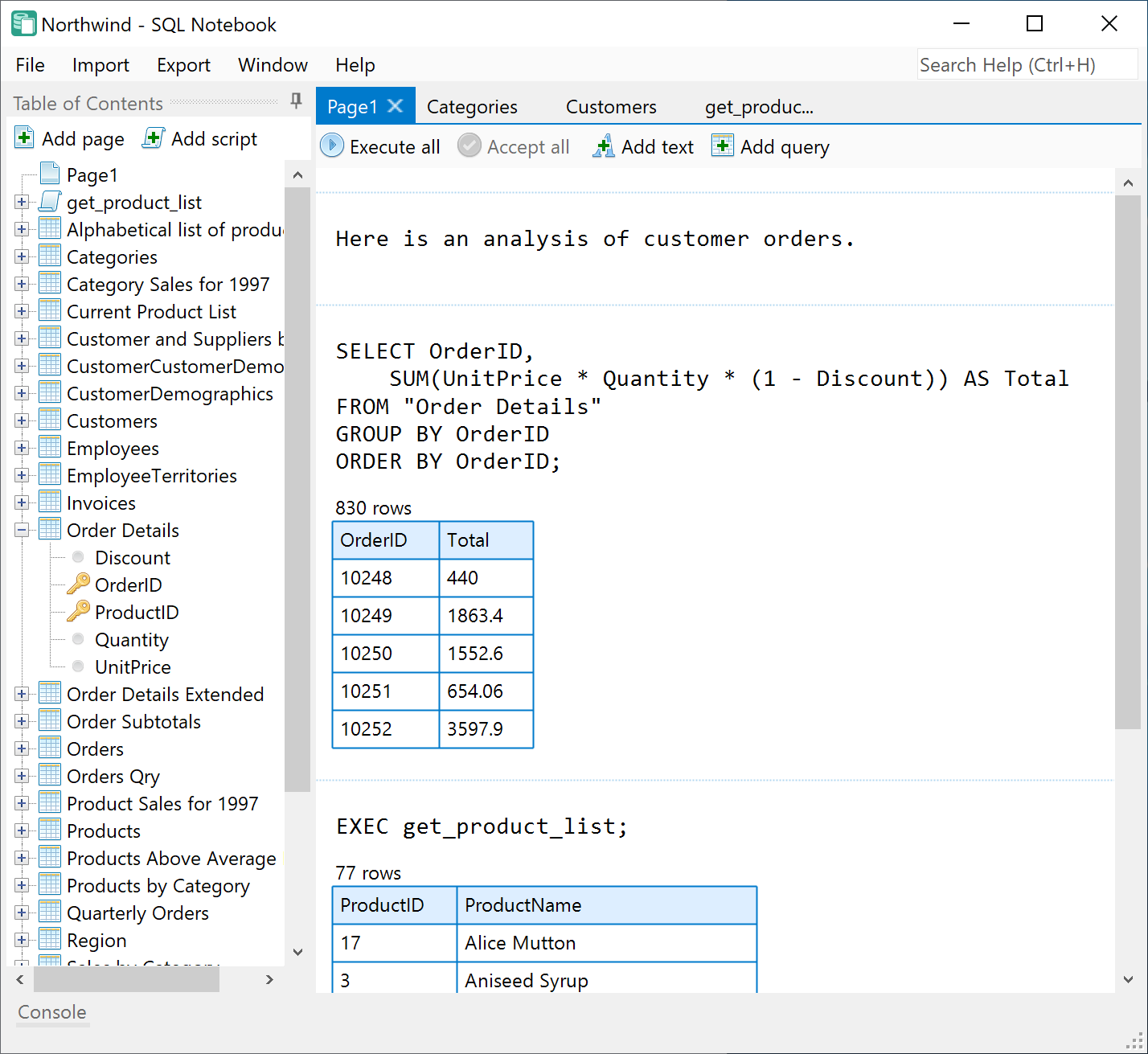Viewport: 1148px width, 1054px height.
Task: Switch to the Categories tab
Action: point(472,107)
